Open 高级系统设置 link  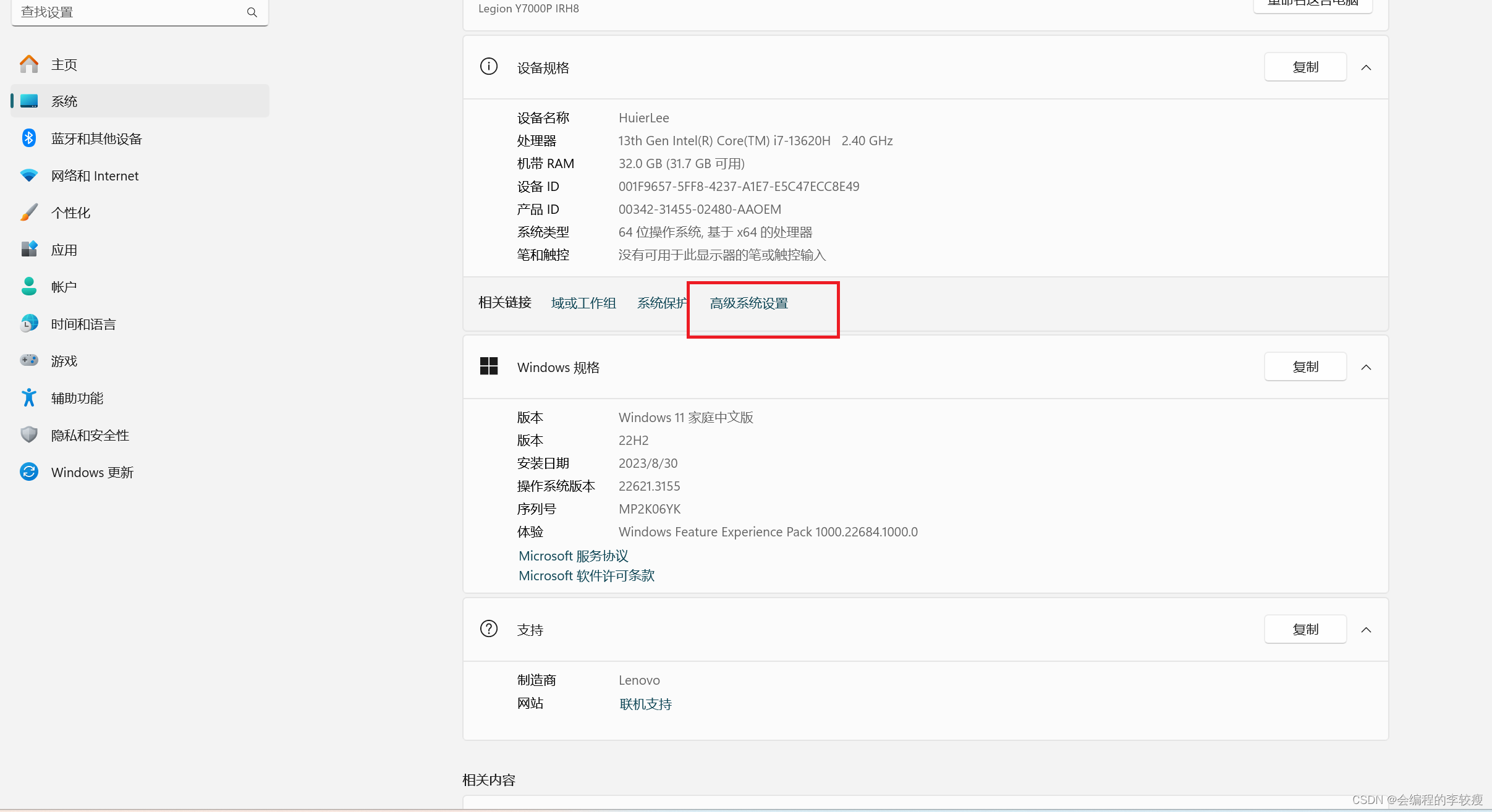(x=748, y=303)
